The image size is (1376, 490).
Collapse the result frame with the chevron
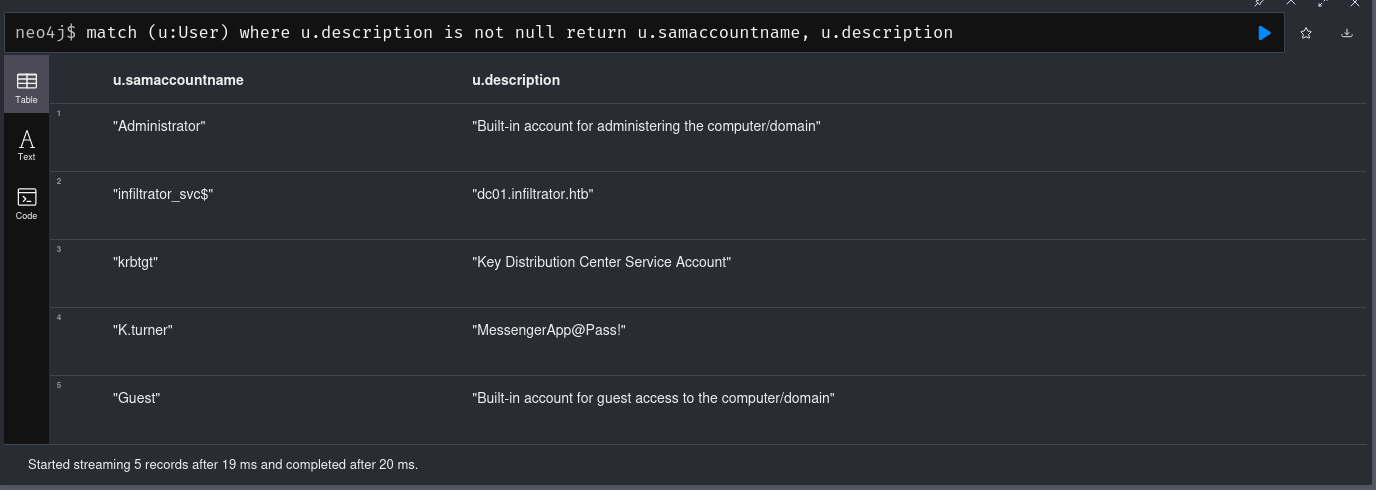coord(1291,3)
